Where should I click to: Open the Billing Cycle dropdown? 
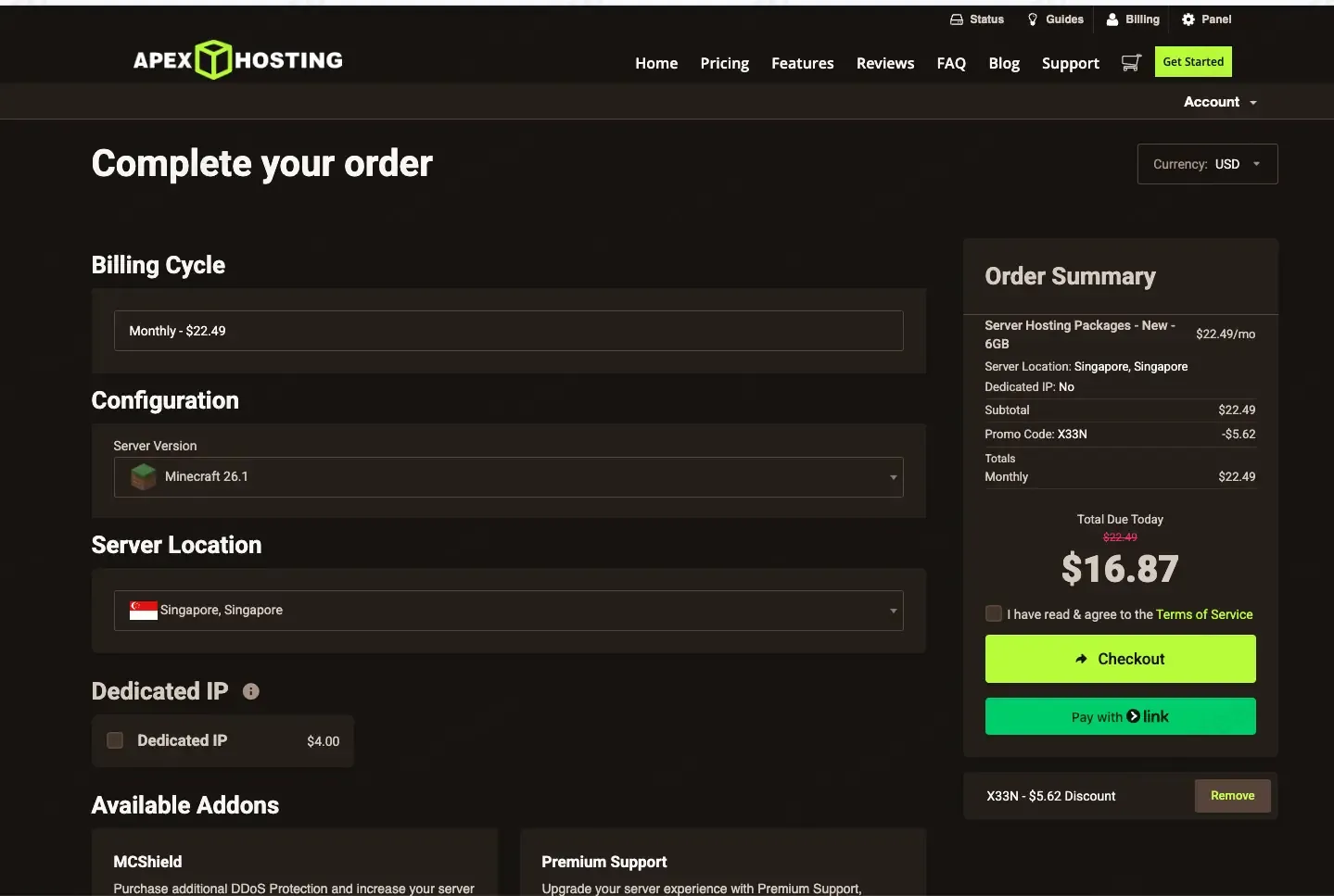508,331
